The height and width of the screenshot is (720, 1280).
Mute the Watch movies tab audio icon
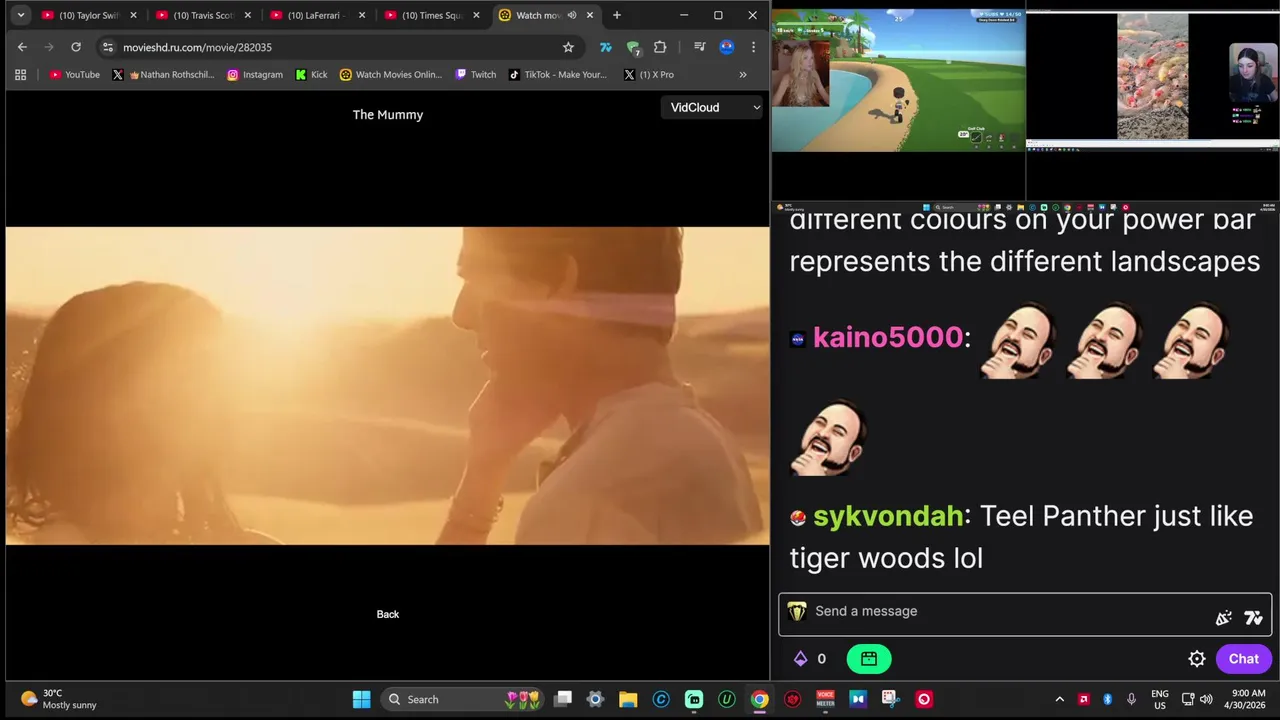(x=572, y=15)
